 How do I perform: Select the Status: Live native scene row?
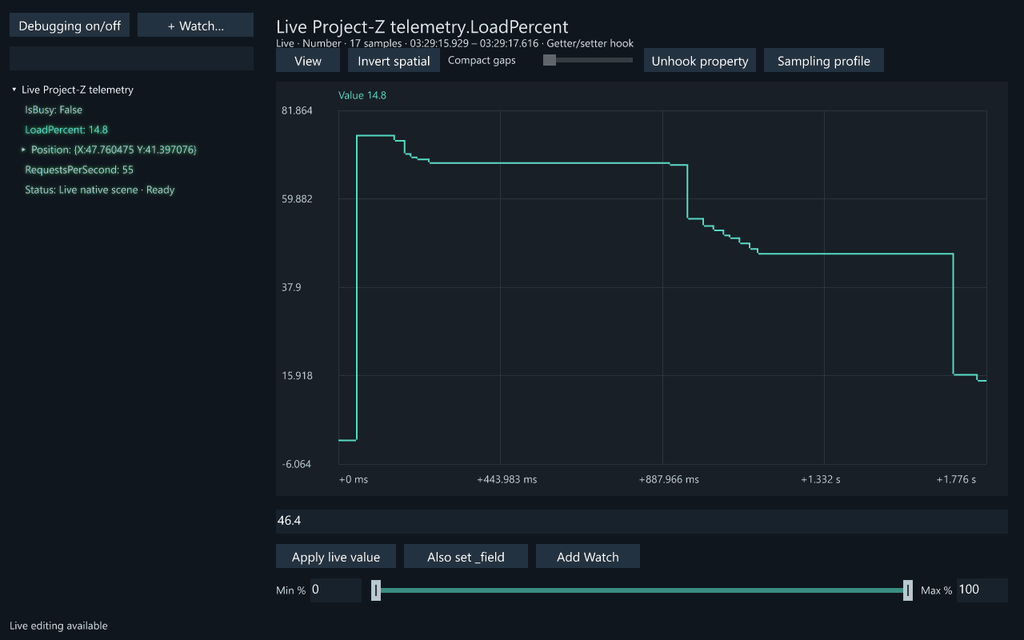100,189
